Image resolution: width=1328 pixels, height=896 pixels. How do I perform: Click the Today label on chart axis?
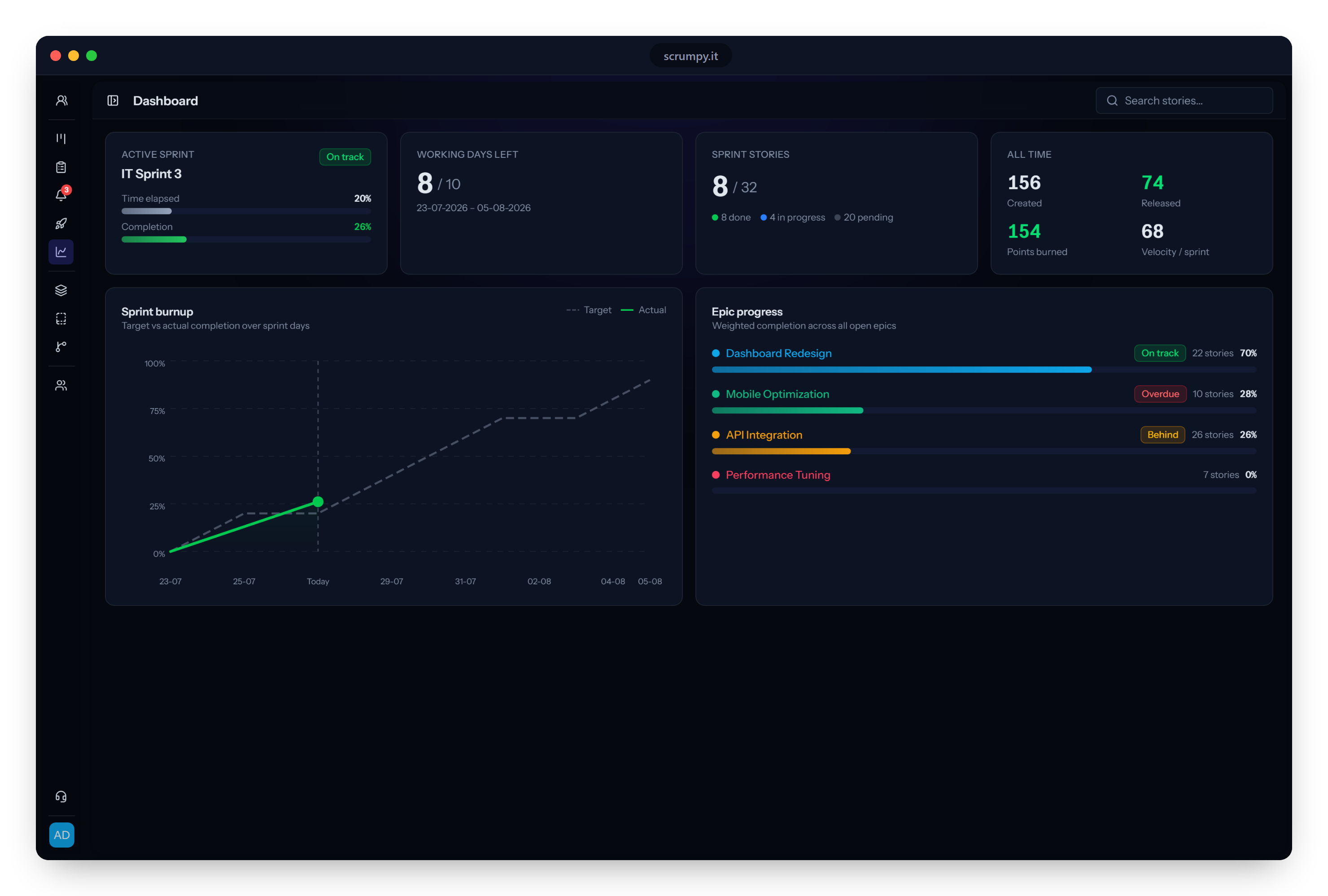(x=318, y=581)
